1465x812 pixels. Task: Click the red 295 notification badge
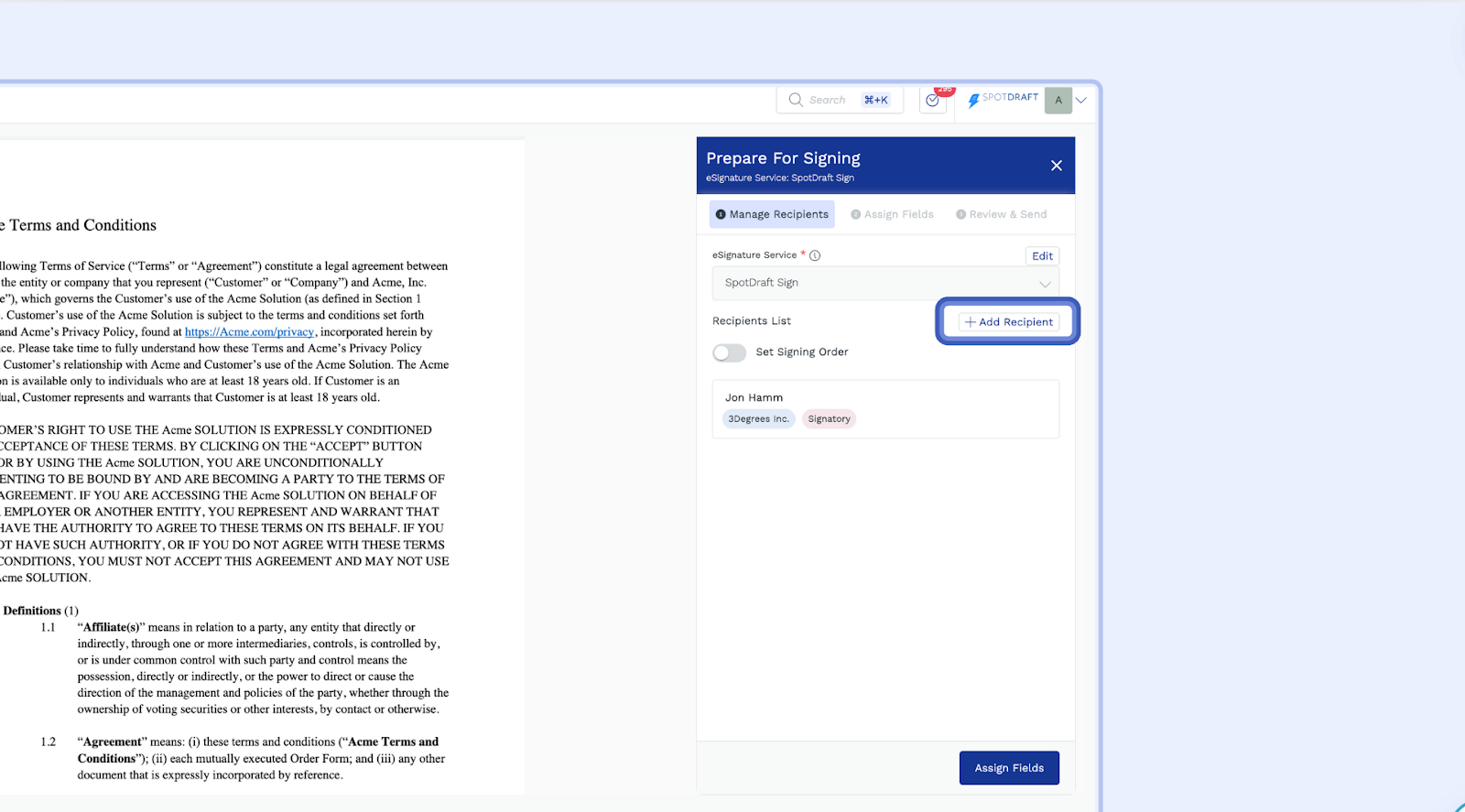(x=945, y=90)
